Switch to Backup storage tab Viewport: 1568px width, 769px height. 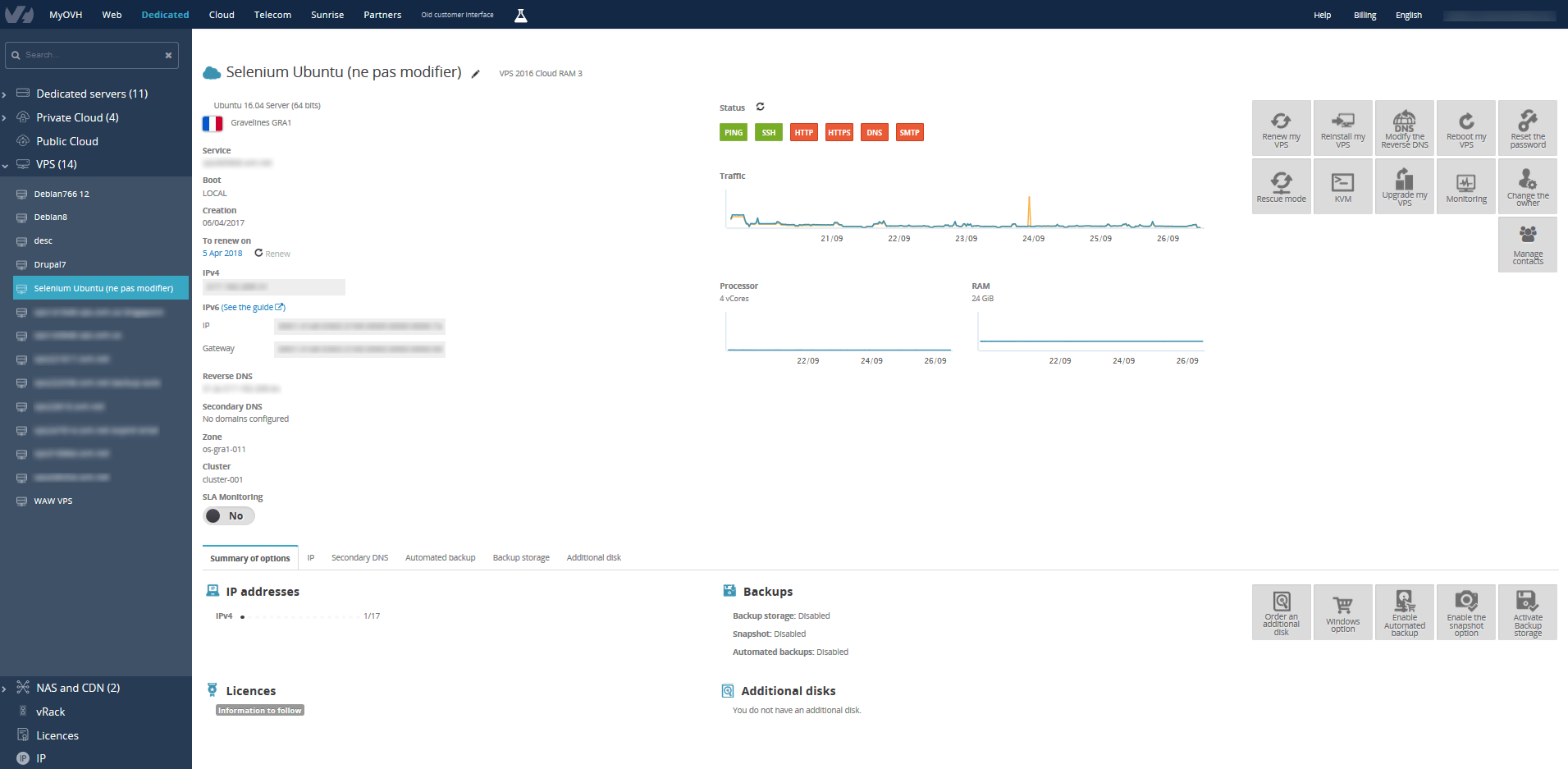[x=521, y=558]
